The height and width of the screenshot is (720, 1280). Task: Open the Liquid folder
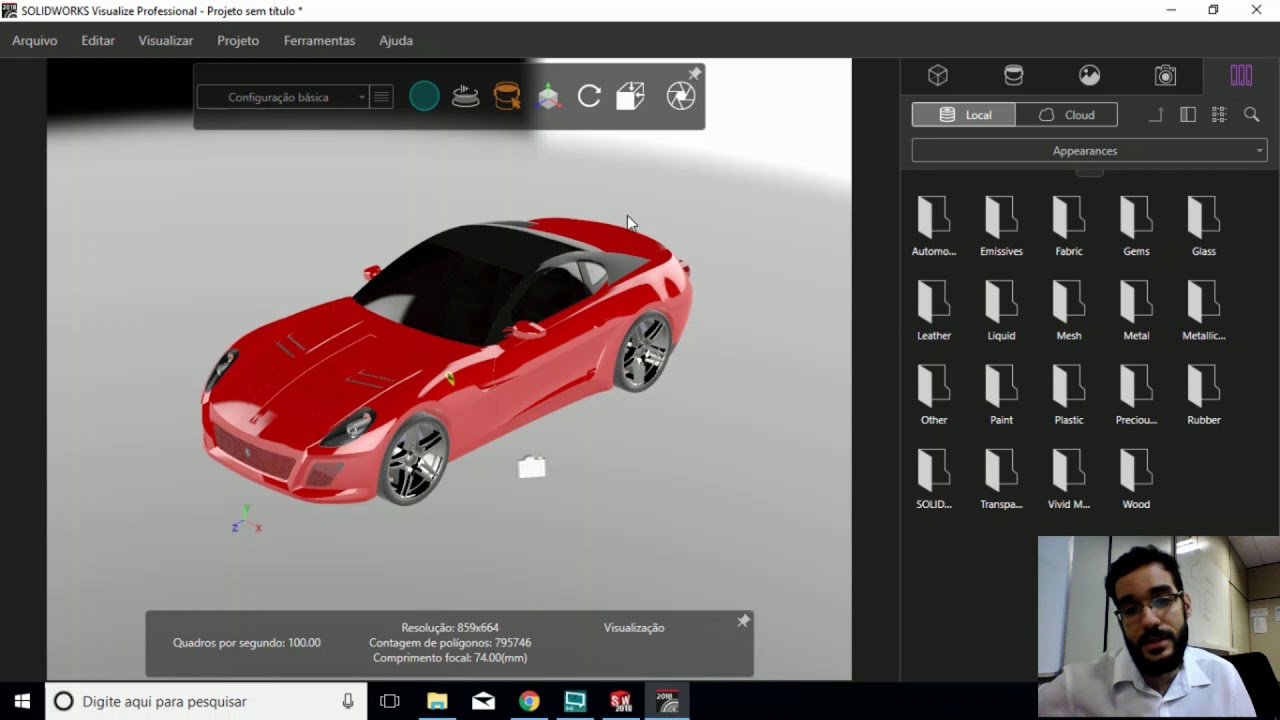tap(1001, 310)
